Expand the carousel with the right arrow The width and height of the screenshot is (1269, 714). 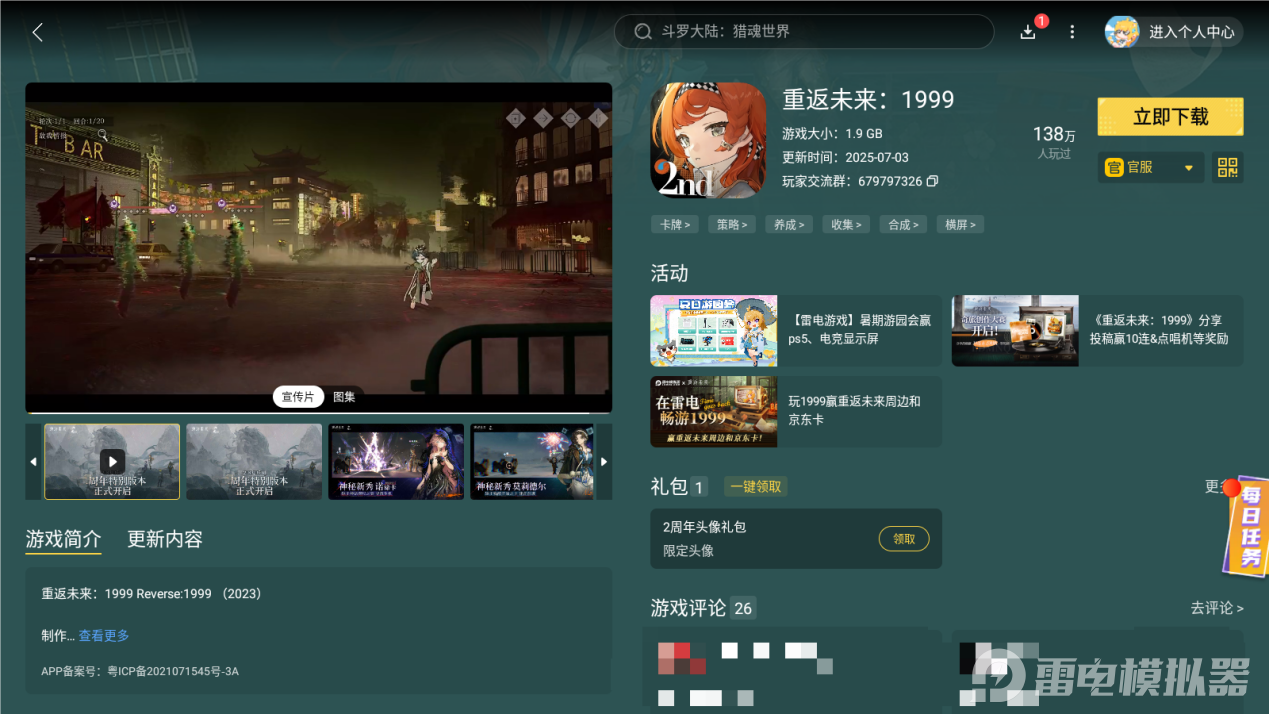pos(604,461)
